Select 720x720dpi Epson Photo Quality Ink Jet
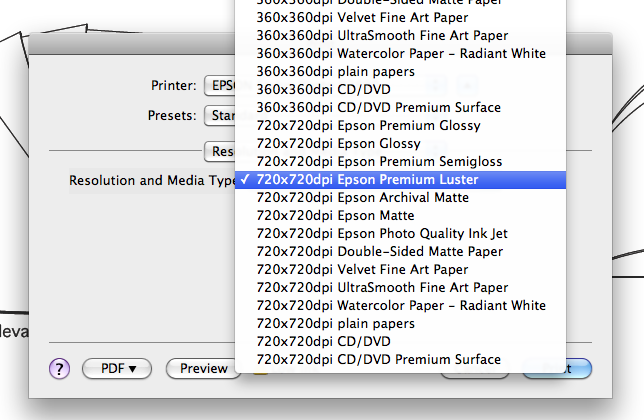The width and height of the screenshot is (644, 420). click(400, 234)
